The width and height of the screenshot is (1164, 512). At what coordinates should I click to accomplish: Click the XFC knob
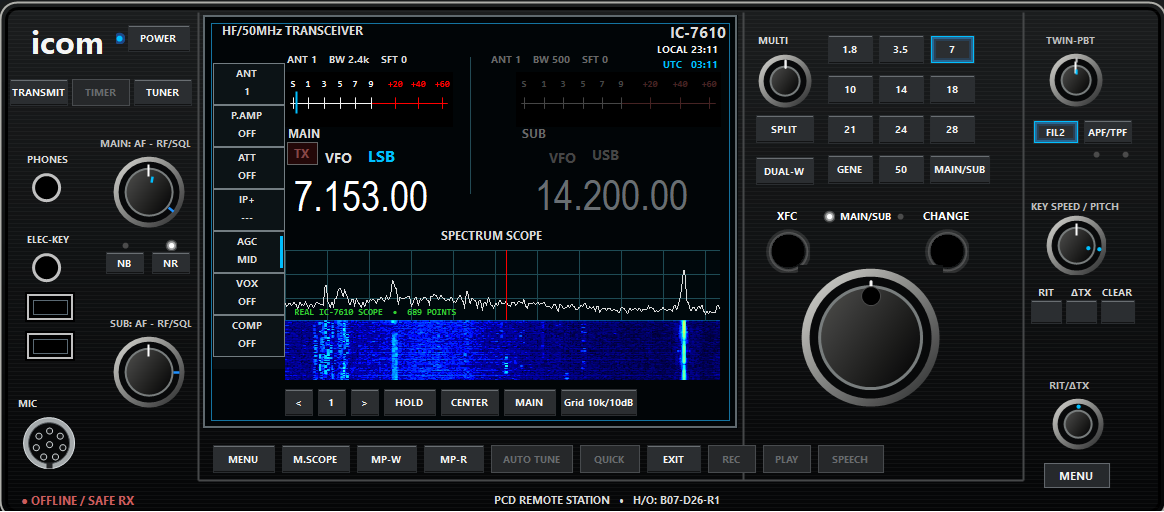788,250
